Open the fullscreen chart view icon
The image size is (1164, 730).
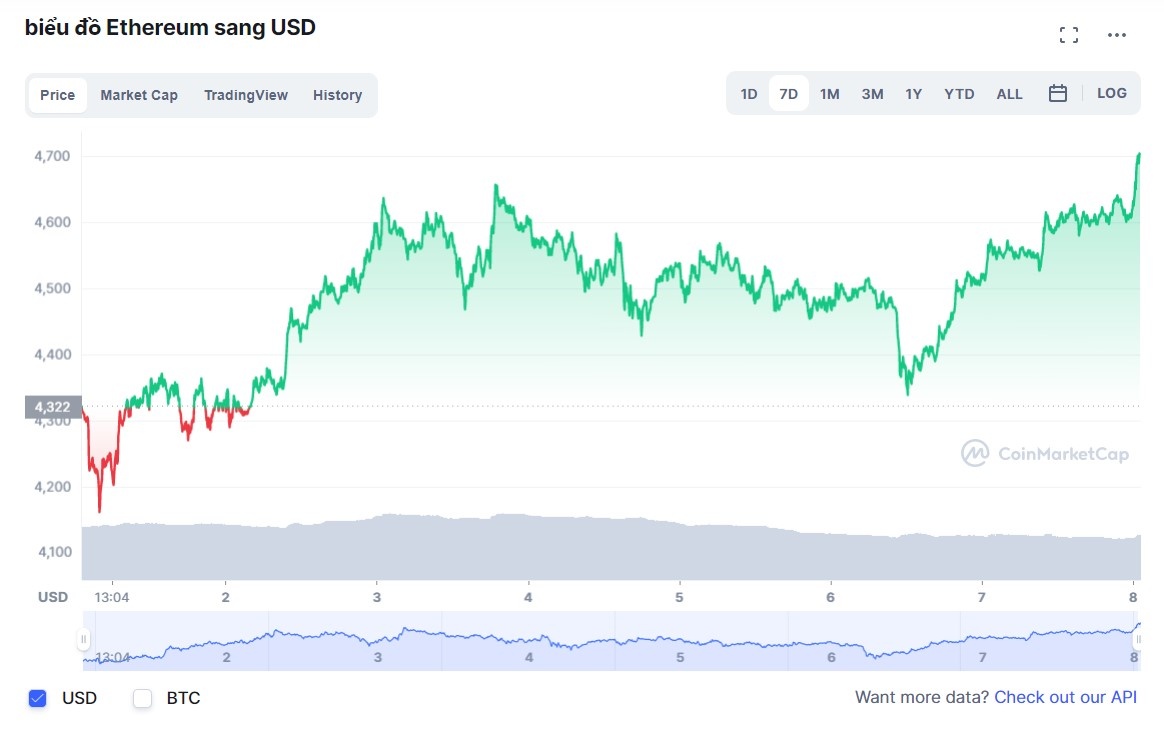pyautogui.click(x=1069, y=33)
